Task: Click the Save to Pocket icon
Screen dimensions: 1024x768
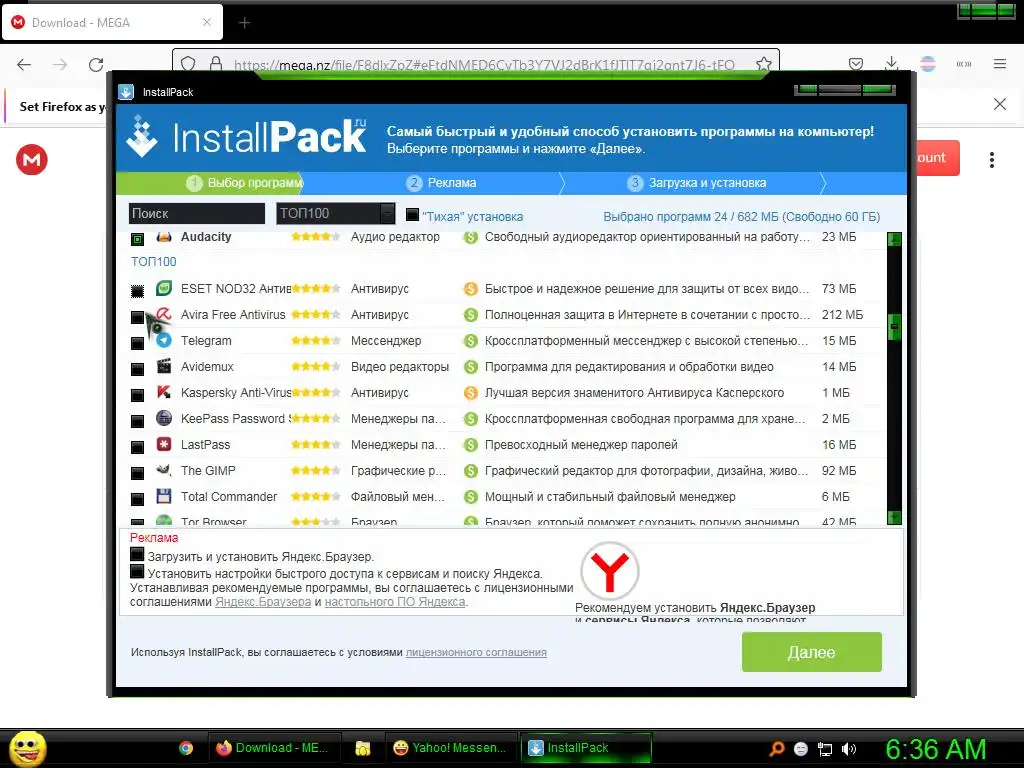Action: point(856,64)
